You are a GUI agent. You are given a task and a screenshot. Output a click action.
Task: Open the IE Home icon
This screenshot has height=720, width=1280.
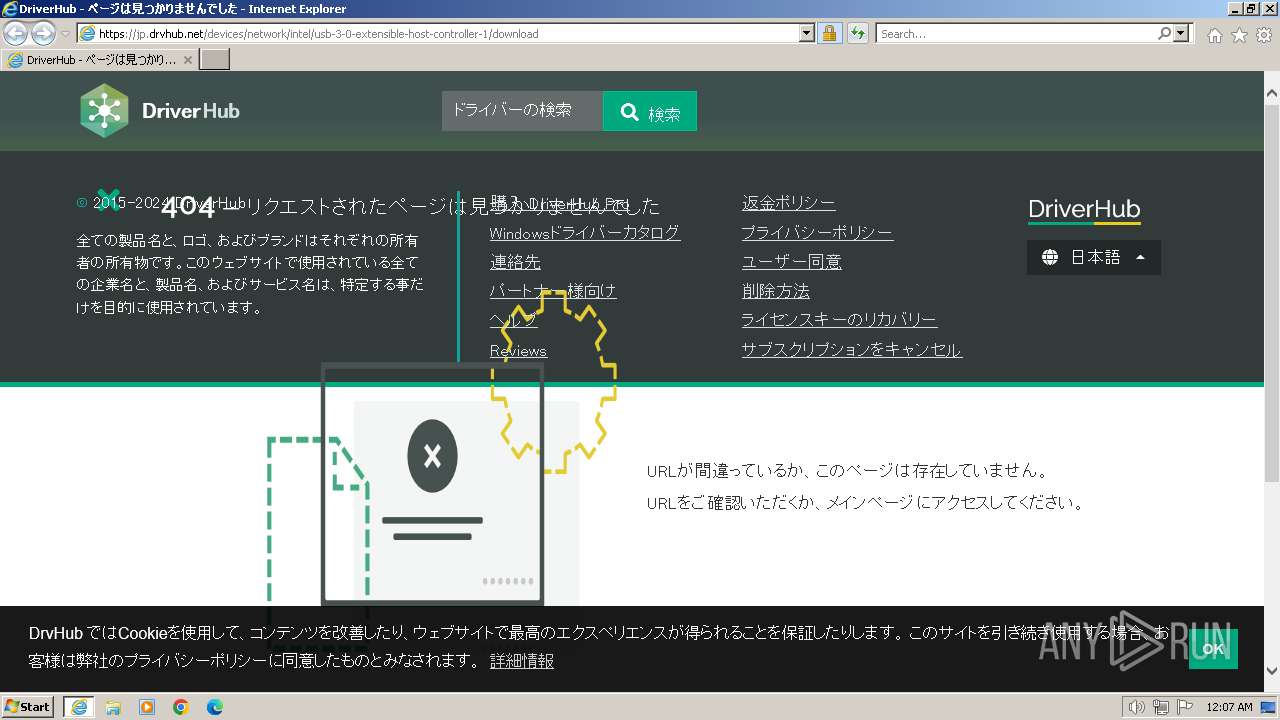pyautogui.click(x=1214, y=35)
